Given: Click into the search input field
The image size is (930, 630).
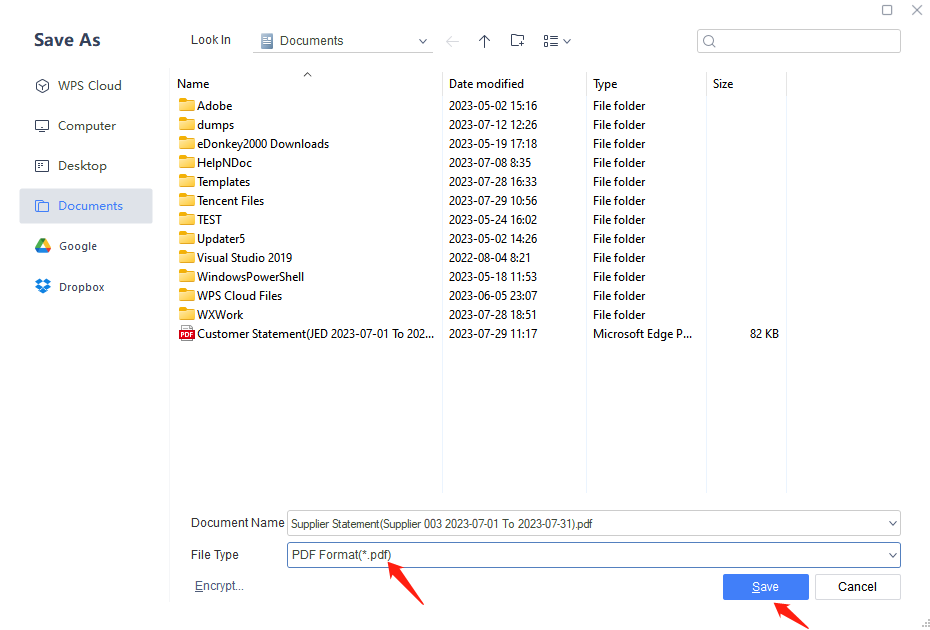Looking at the screenshot, I should click(806, 41).
